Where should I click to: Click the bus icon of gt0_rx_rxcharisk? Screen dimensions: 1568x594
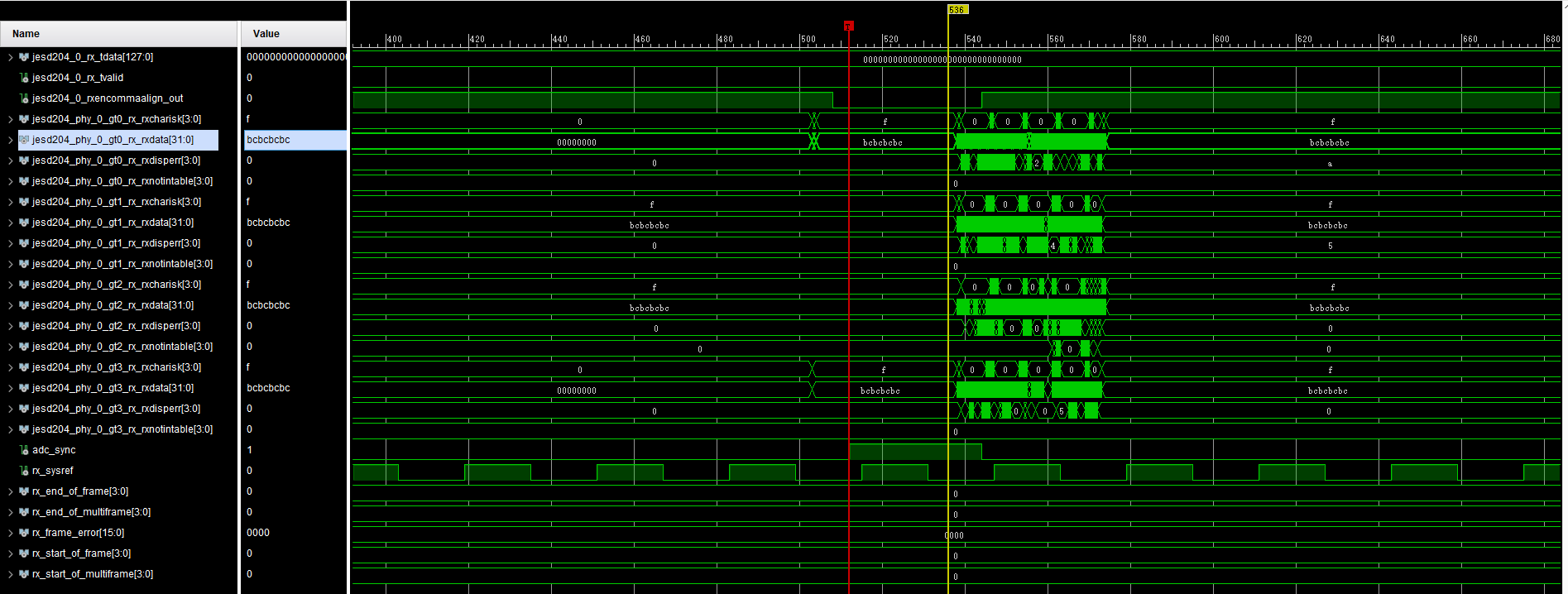pyautogui.click(x=24, y=119)
